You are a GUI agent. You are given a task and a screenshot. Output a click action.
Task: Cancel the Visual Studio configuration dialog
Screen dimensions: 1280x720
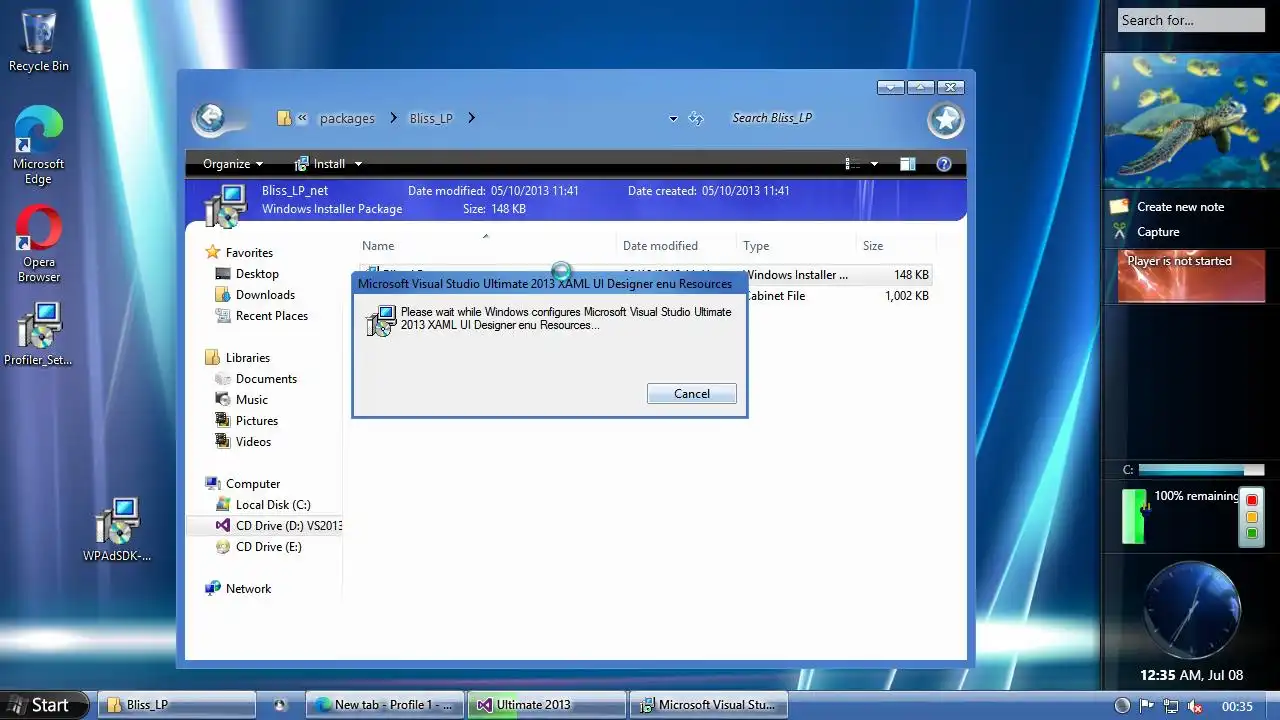click(692, 394)
